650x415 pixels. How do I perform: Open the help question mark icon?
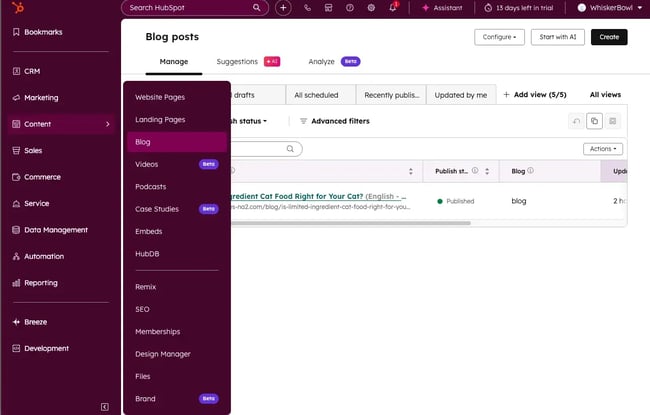click(x=350, y=7)
